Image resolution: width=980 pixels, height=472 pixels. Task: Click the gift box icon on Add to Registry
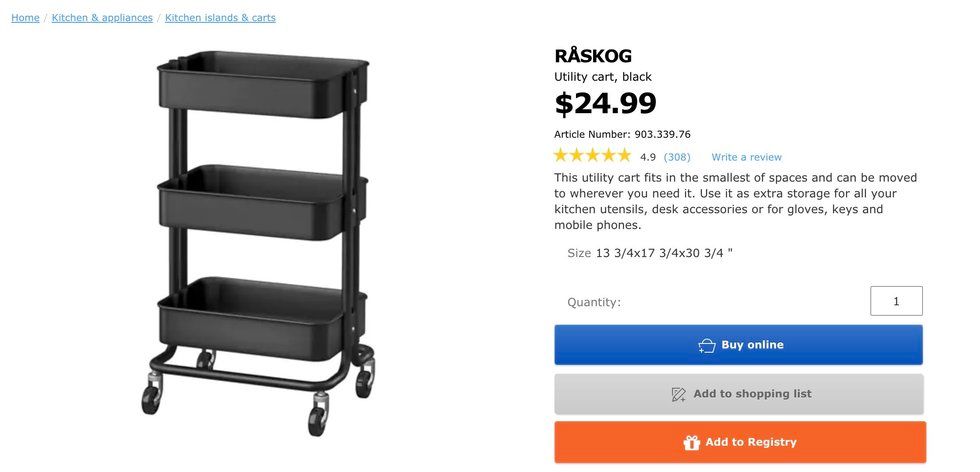pos(691,443)
